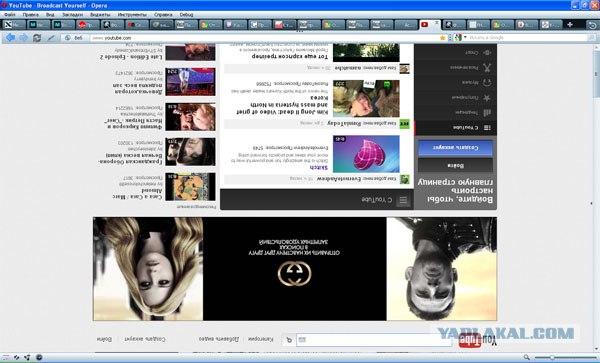Click the Web badge left of address field
The height and width of the screenshot is (363, 600).
pyautogui.click(x=74, y=38)
